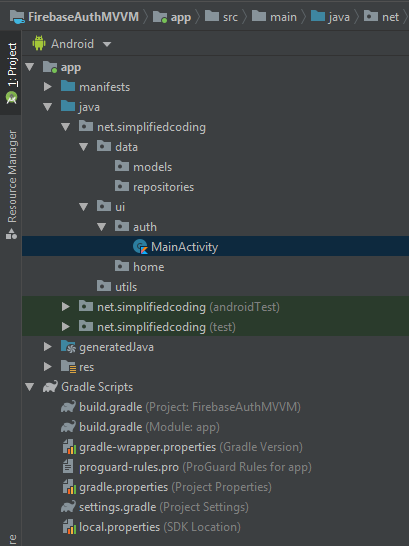Click the Resource Manager shapes icon
The height and width of the screenshot is (546, 409).
(x=11, y=234)
